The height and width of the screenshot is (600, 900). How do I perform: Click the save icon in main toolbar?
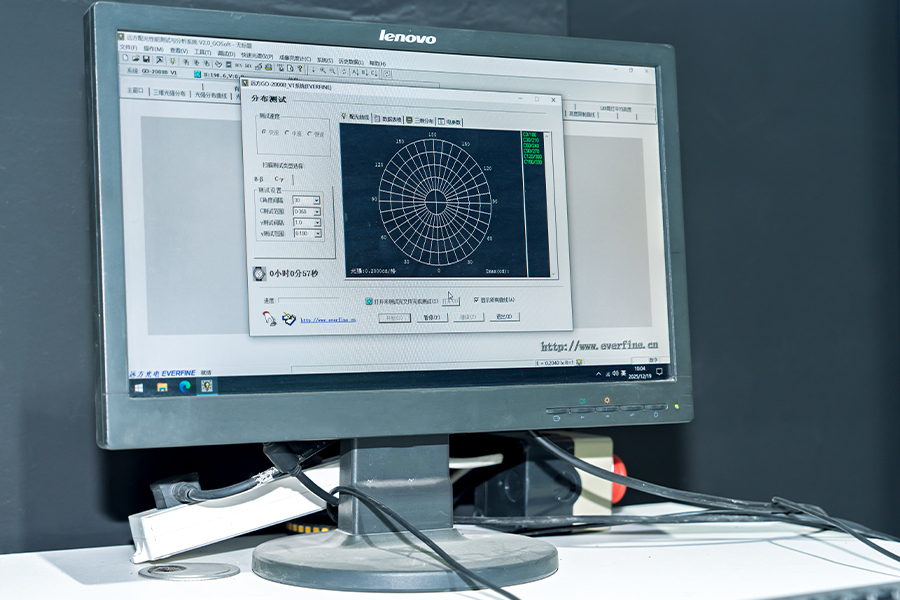click(x=146, y=59)
